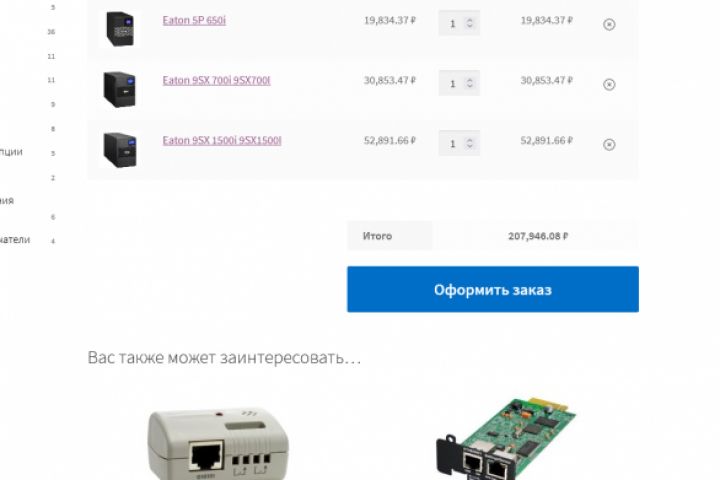Remove Eaton 5P 650i from cart

(x=609, y=24)
